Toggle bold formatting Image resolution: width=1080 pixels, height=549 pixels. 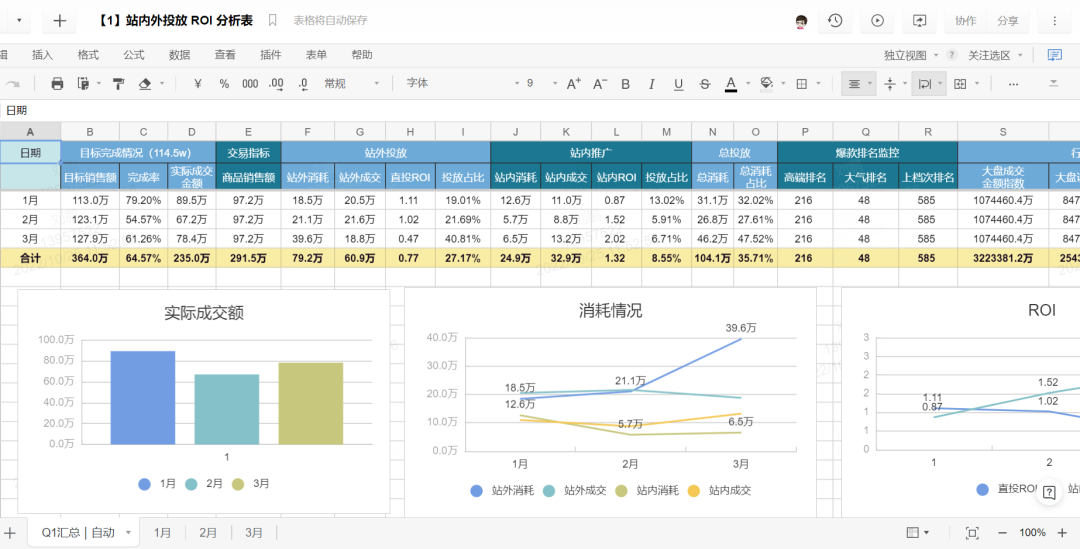click(625, 83)
